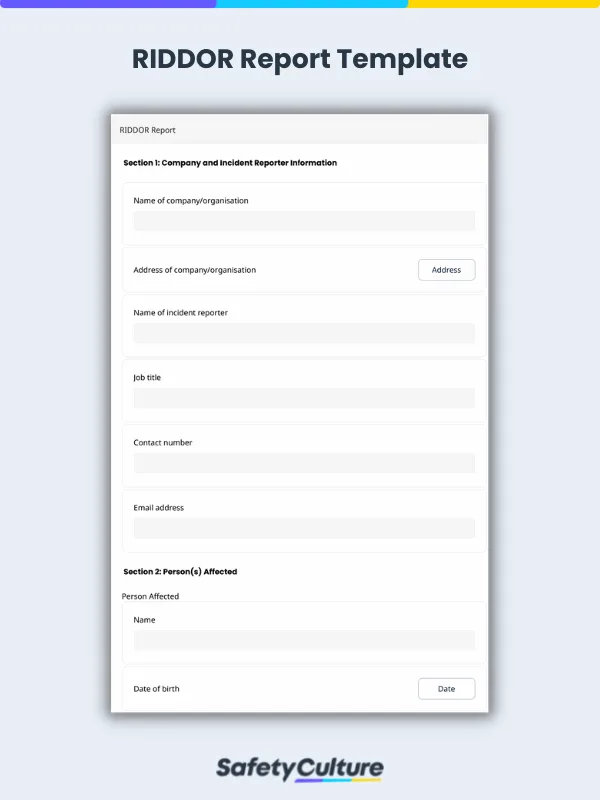Click the Email address label text
Screen dimensions: 600x800
click(159, 508)
